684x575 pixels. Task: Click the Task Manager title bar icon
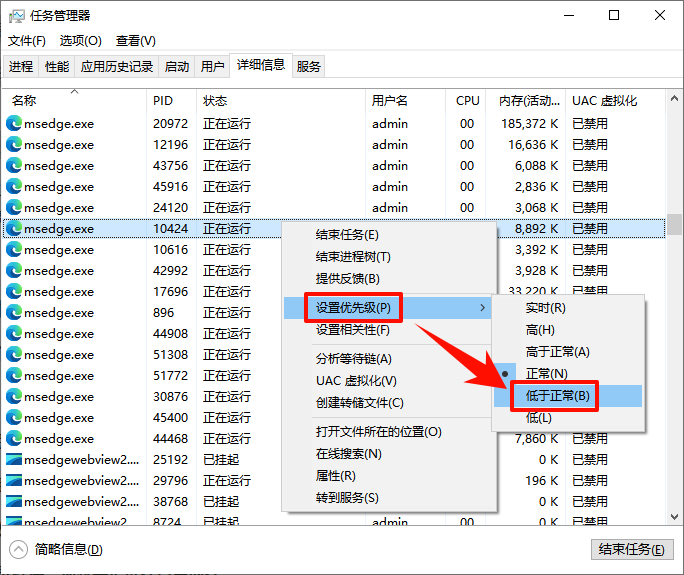pyautogui.click(x=17, y=16)
